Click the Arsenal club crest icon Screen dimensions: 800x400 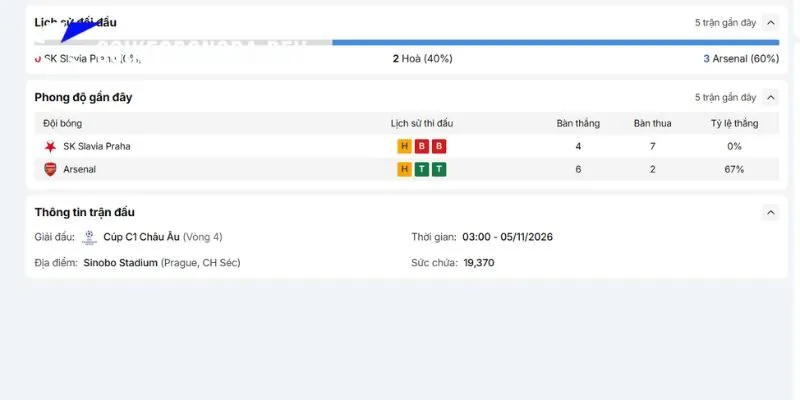(x=50, y=169)
